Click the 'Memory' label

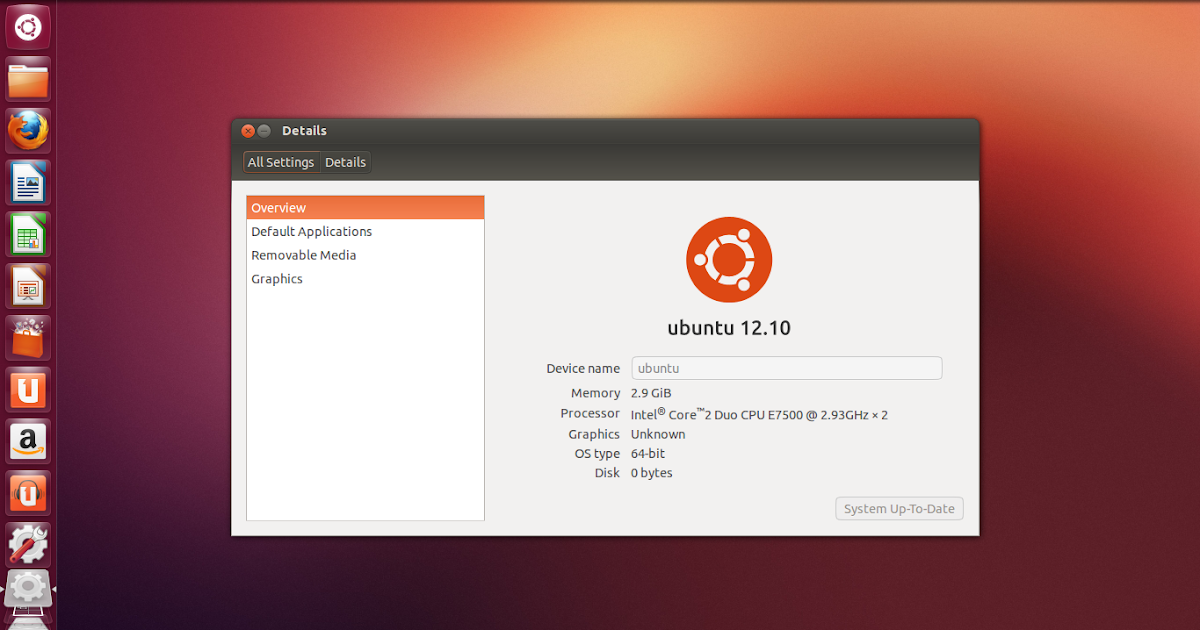596,393
